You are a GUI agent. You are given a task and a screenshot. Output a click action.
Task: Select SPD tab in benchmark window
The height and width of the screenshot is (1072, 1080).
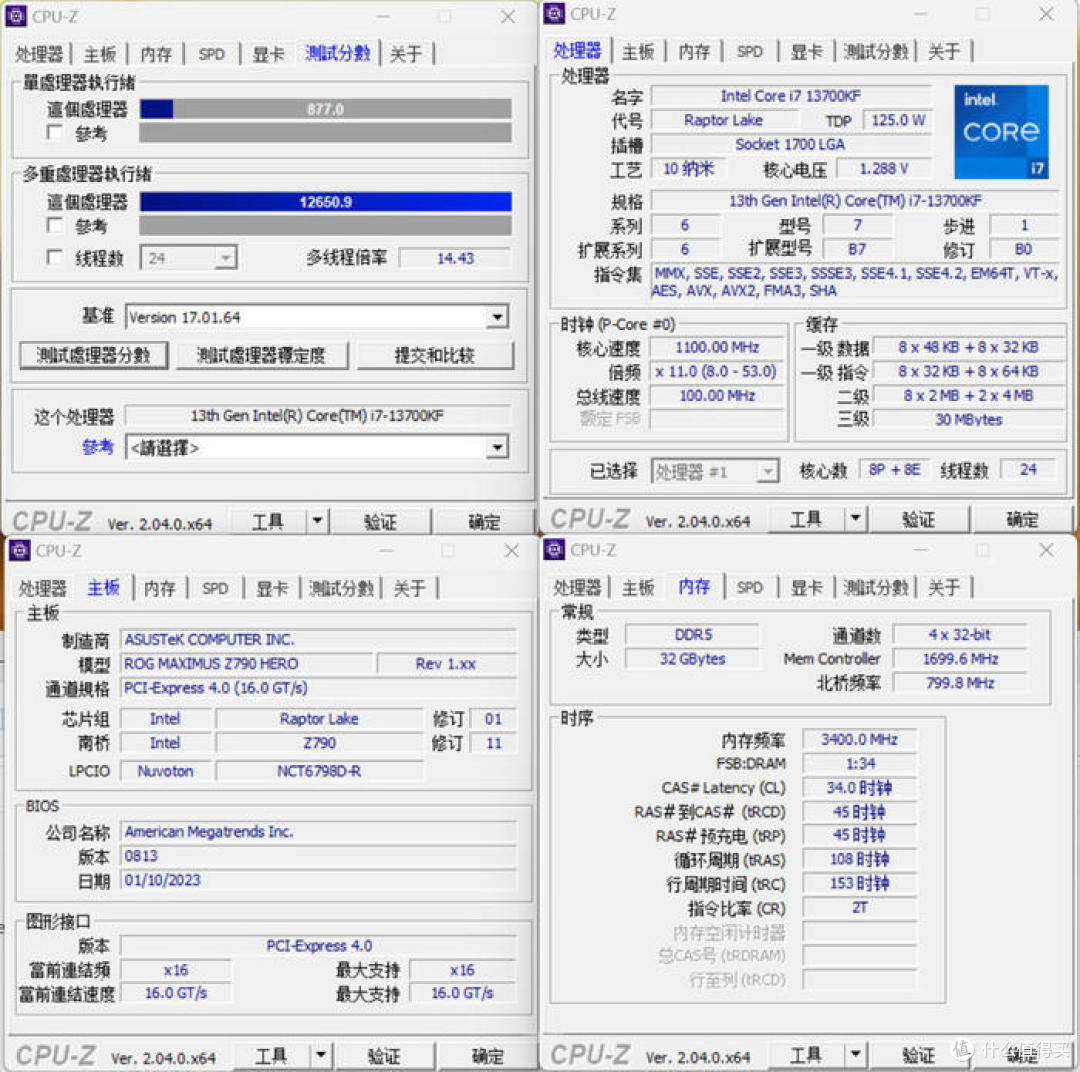[211, 54]
